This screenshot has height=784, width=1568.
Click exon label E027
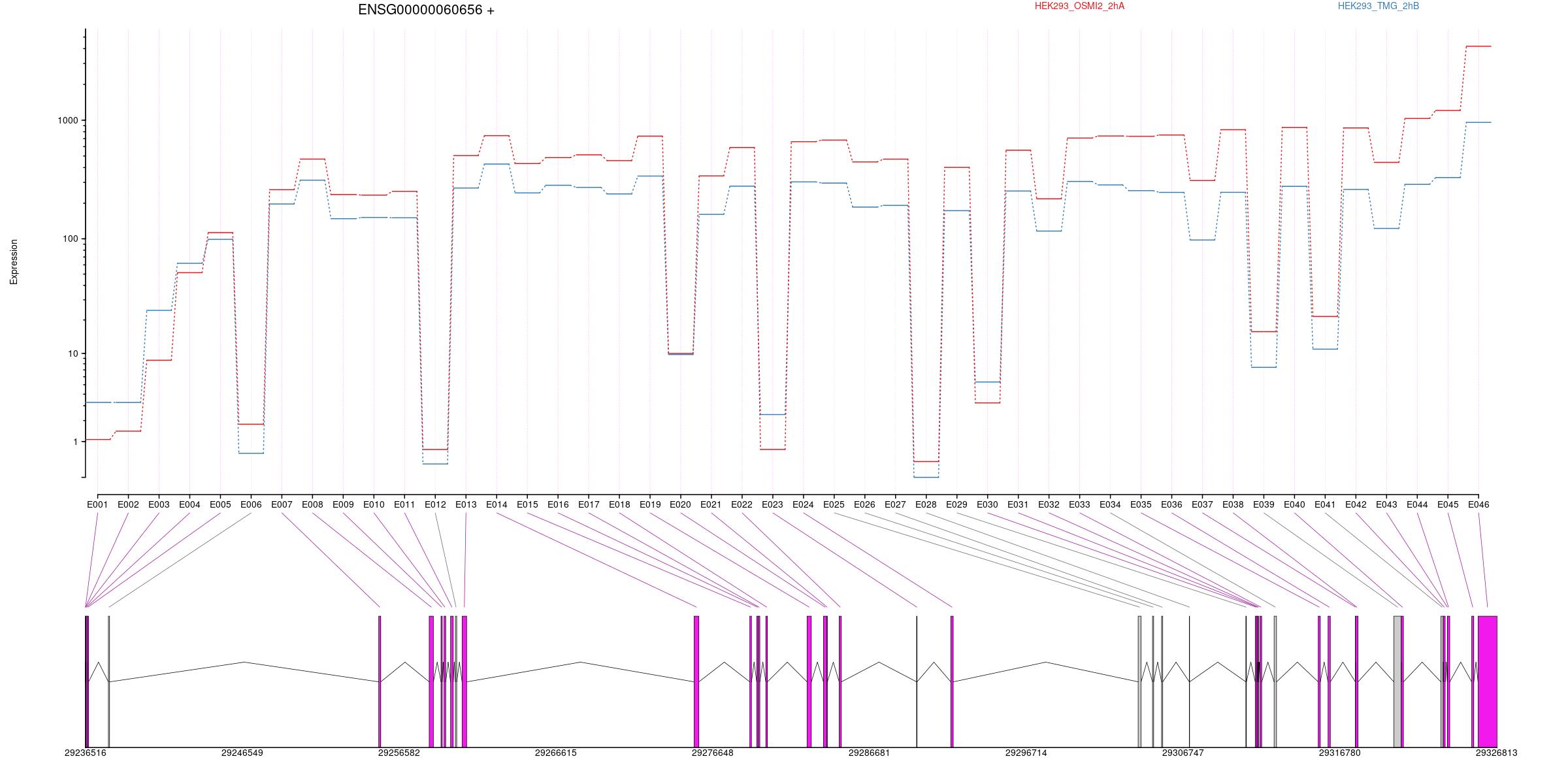point(895,504)
